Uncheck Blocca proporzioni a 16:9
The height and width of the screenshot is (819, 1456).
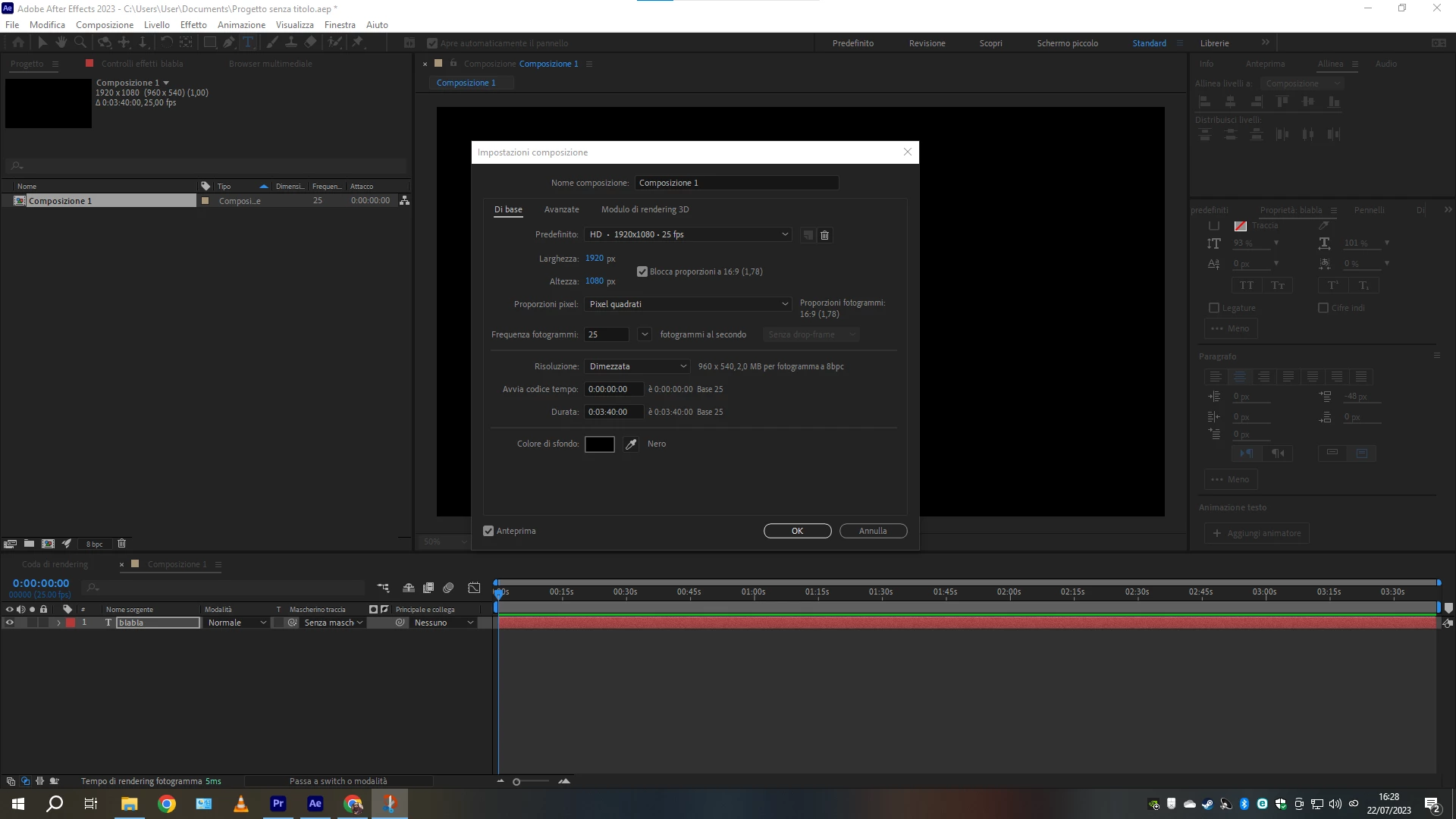(x=642, y=271)
